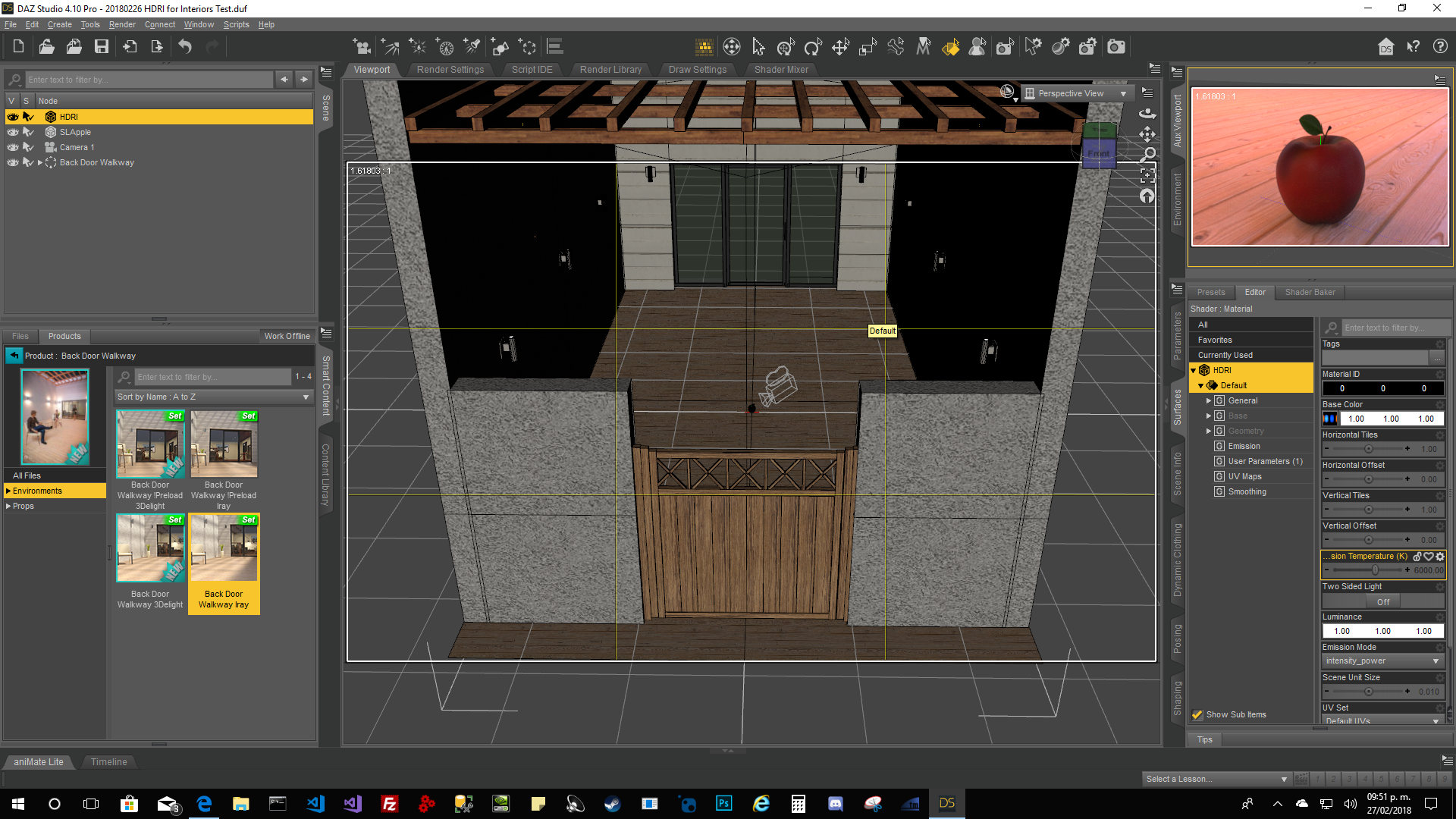This screenshot has height=819, width=1456.
Task: Open the Emission Mode intensity_power dropdown
Action: (1382, 661)
